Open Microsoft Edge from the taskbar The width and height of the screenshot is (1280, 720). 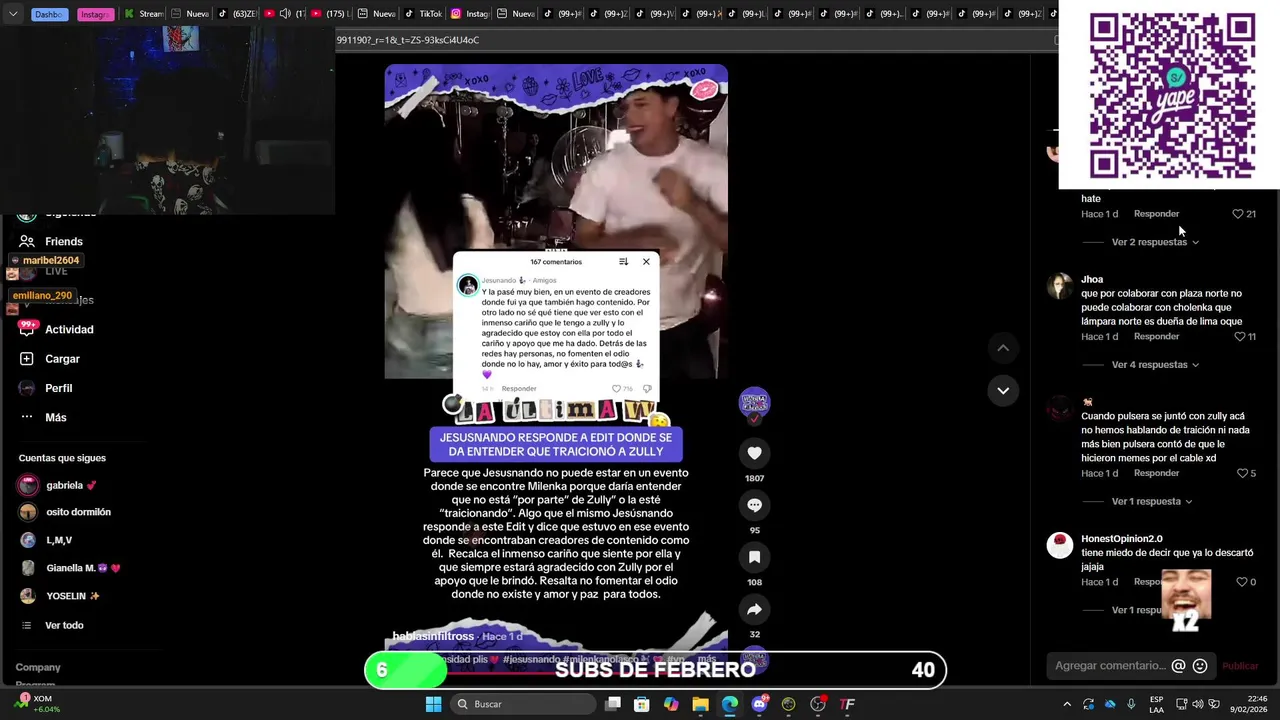coord(730,704)
